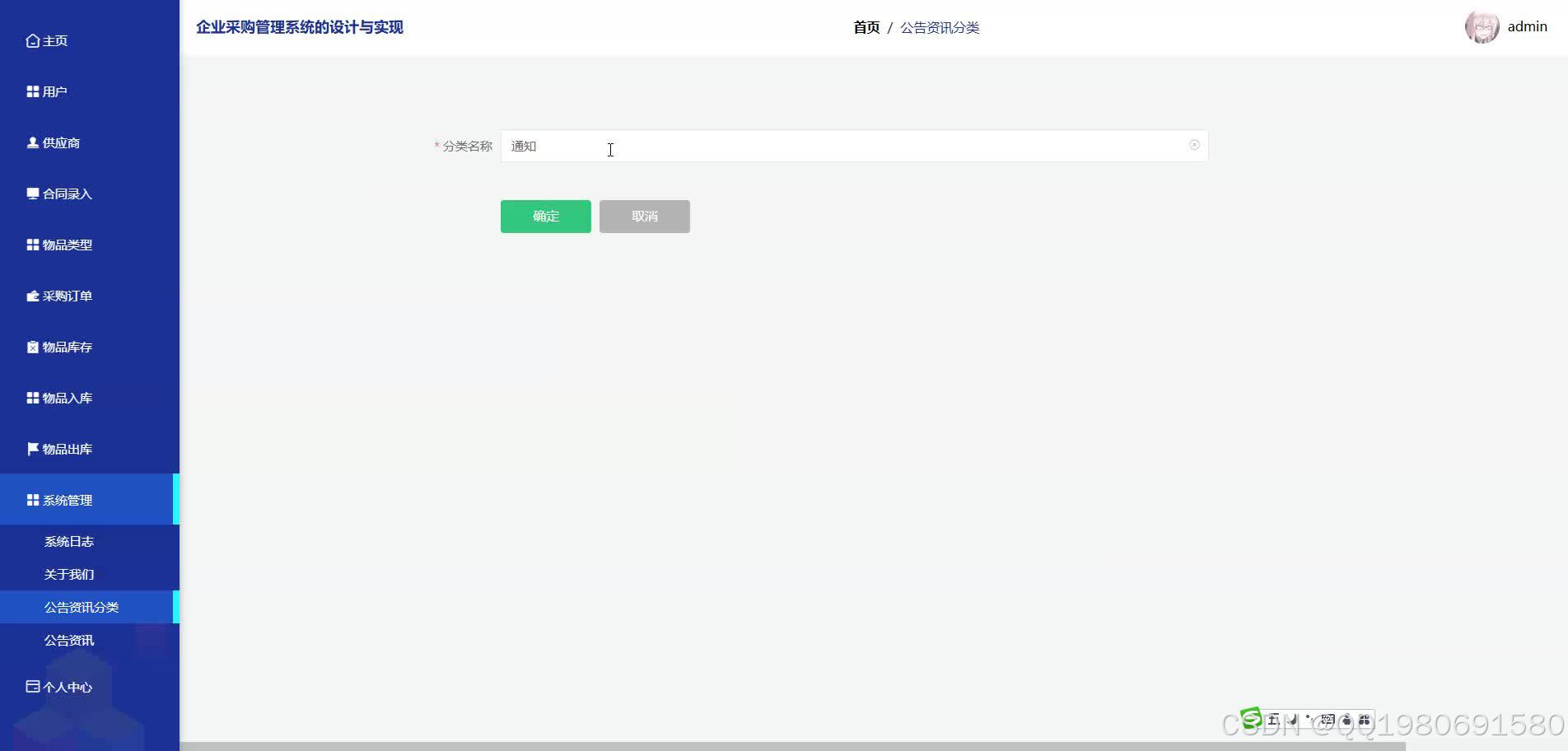Open the 采购订单 purchase order menu
This screenshot has height=751, width=1568.
pyautogui.click(x=59, y=296)
